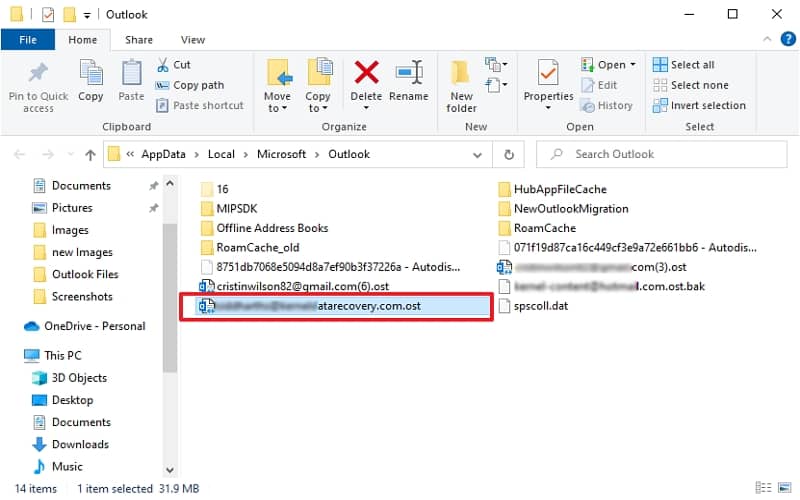Create a New folder from the ribbon
This screenshot has height=500, width=800.
pos(461,85)
